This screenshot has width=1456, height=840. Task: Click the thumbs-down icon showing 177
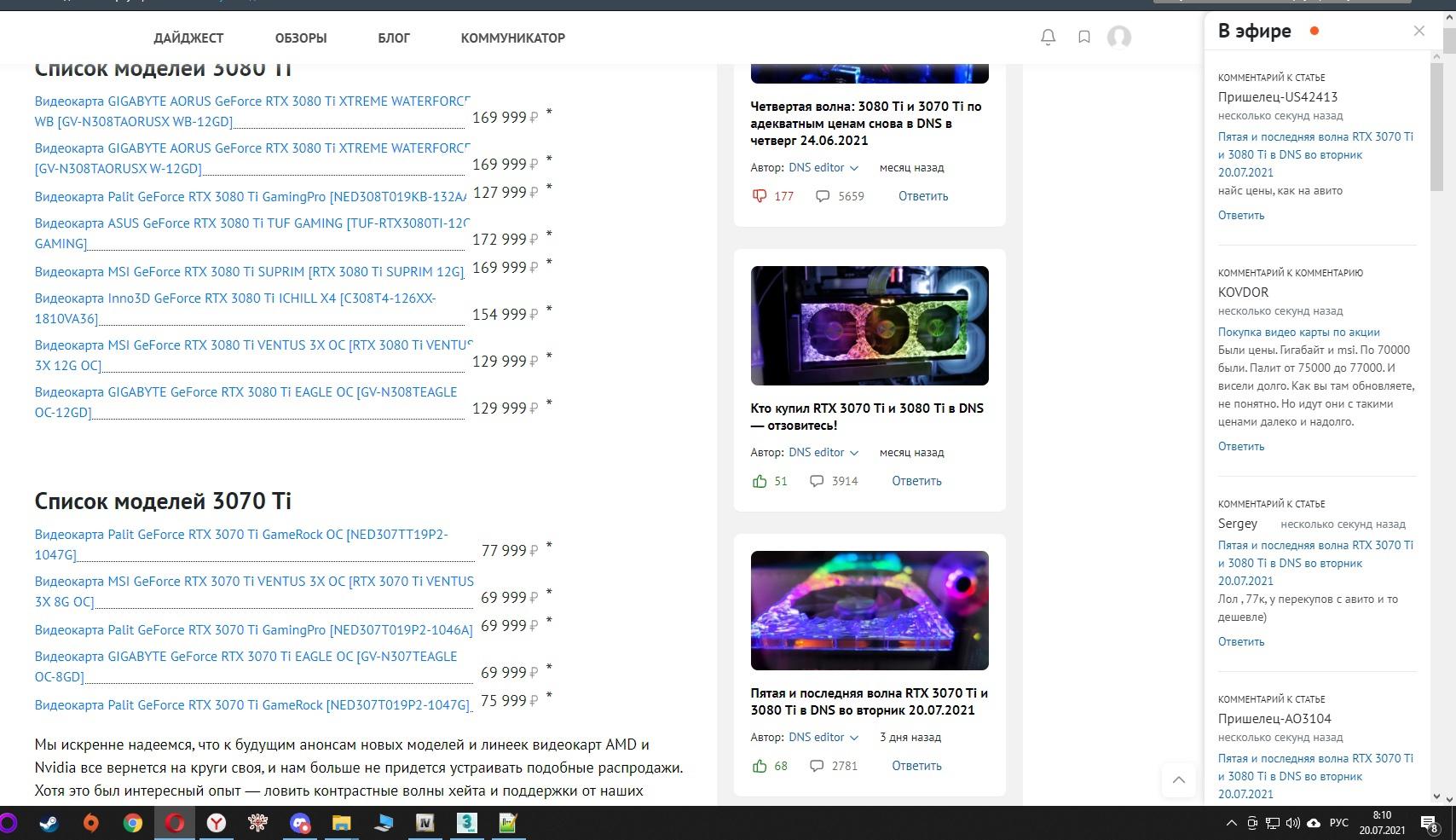tap(760, 196)
